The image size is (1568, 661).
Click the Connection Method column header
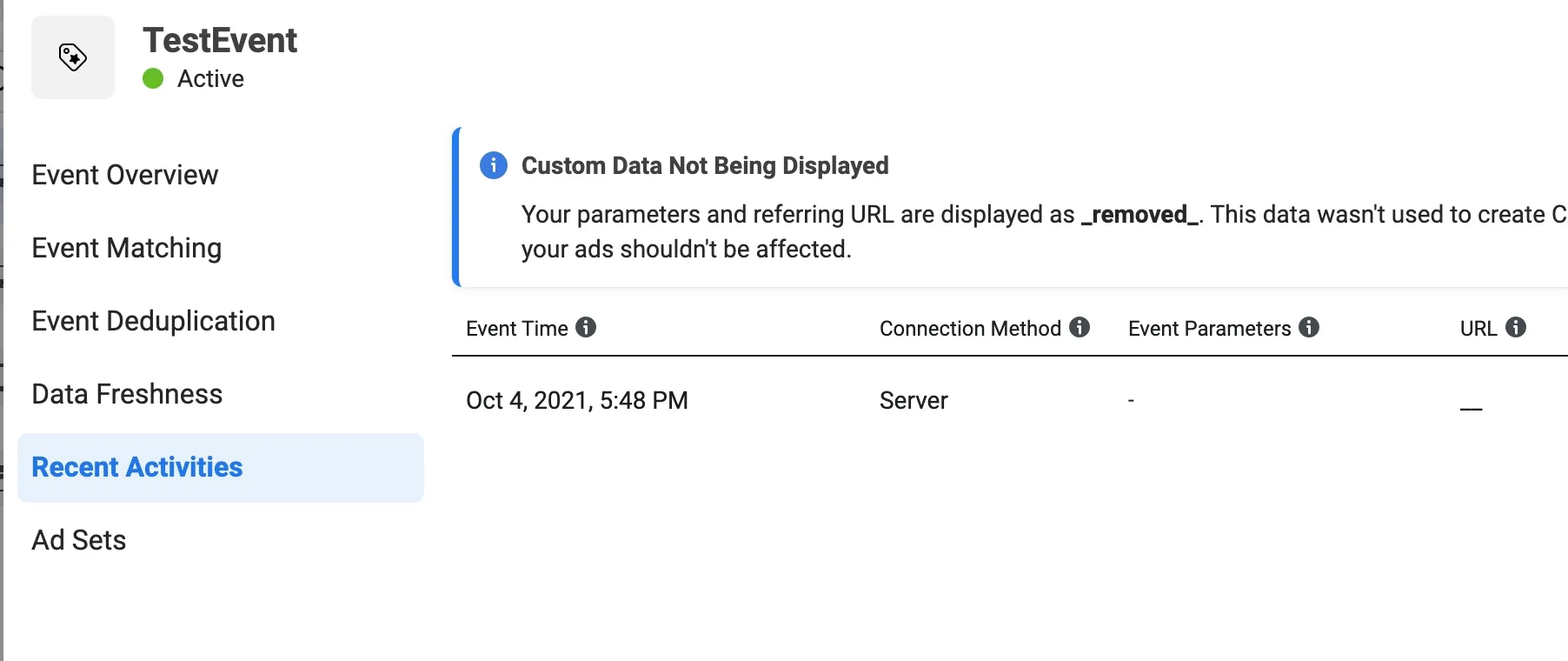(970, 329)
